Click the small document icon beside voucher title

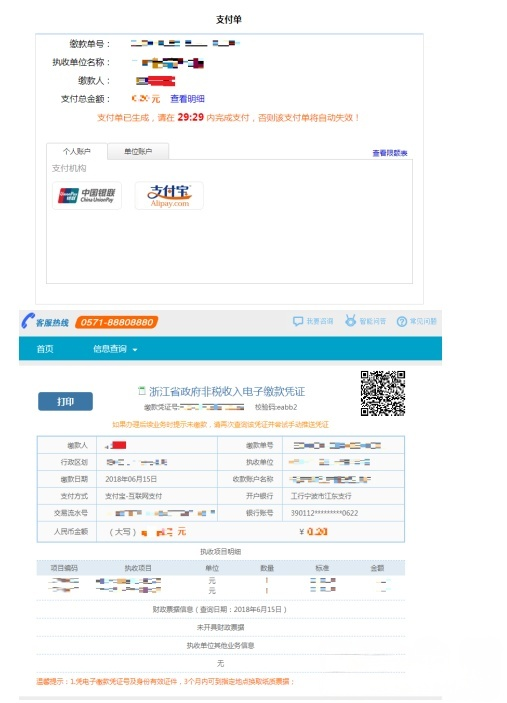[x=142, y=391]
